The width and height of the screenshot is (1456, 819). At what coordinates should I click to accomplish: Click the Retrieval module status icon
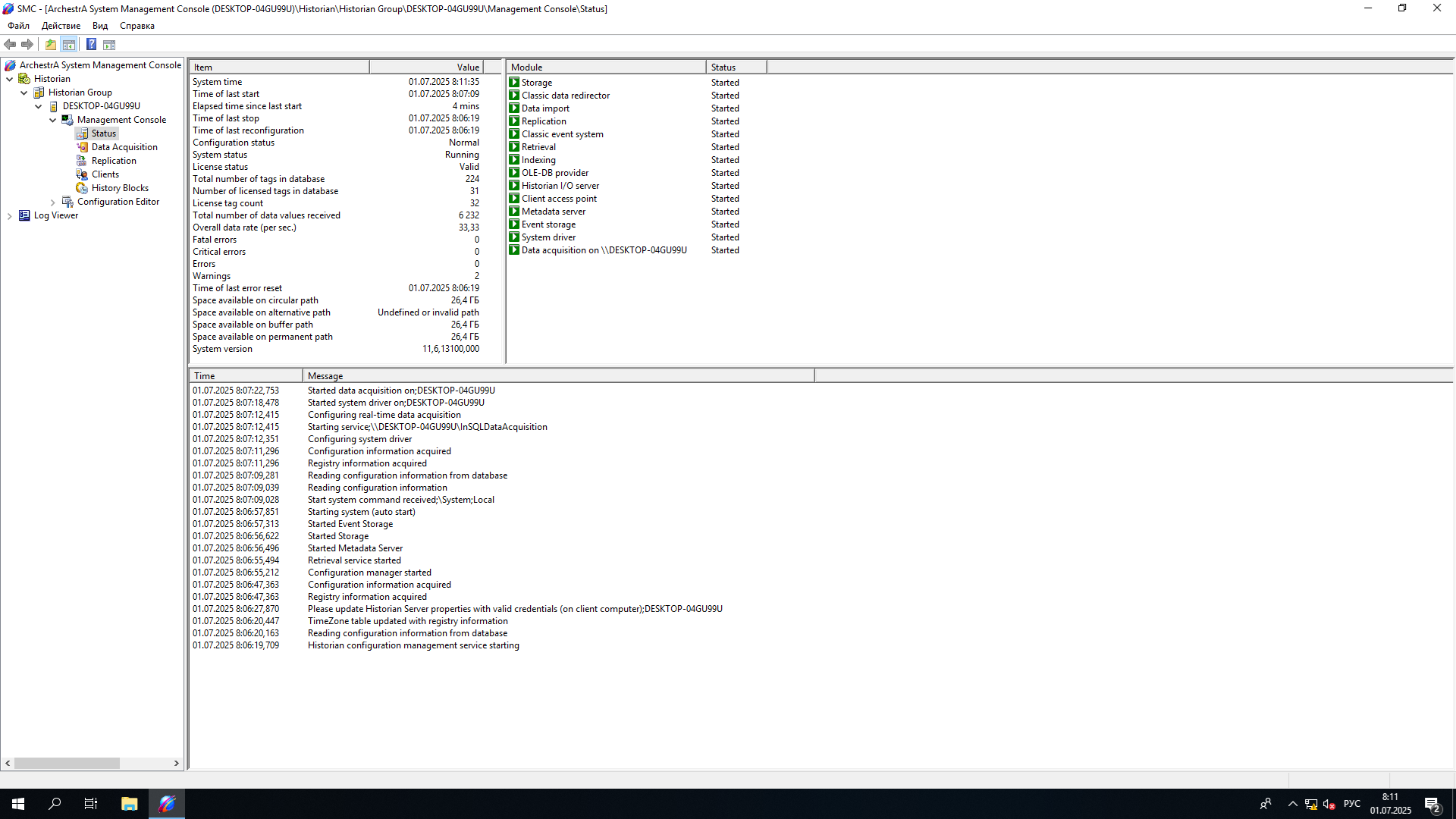[x=514, y=147]
